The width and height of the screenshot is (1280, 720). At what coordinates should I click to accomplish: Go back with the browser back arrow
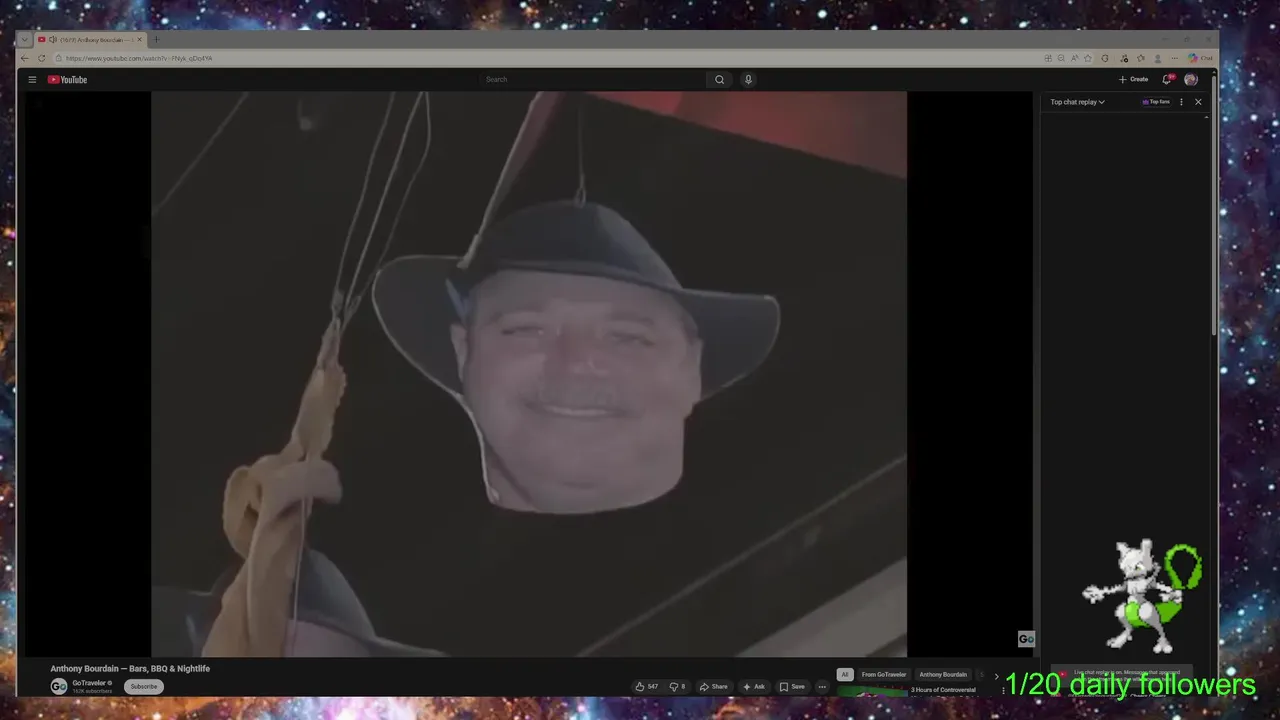25,58
